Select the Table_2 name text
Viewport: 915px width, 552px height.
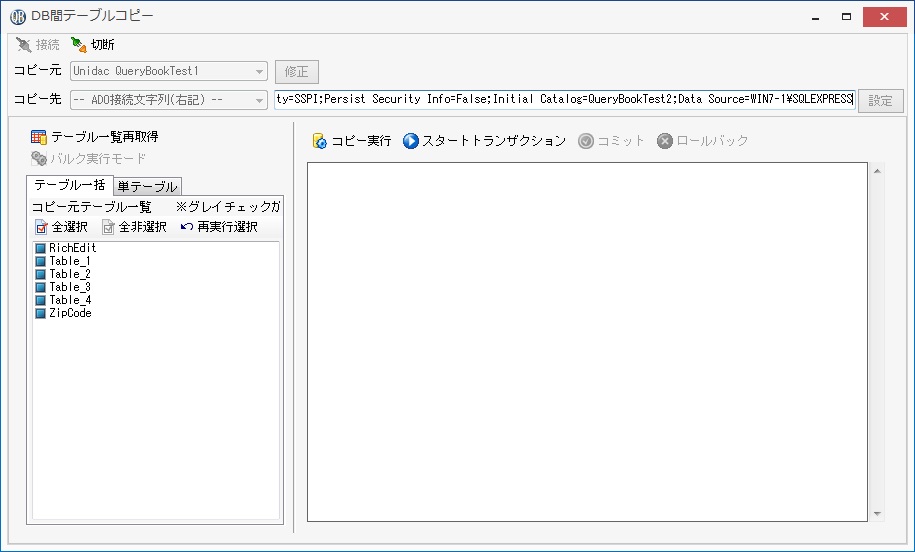coord(69,274)
